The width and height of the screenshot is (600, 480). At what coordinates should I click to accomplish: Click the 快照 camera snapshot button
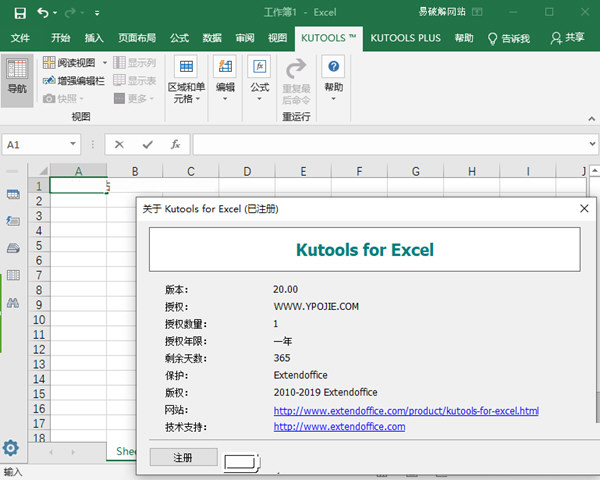coord(63,99)
